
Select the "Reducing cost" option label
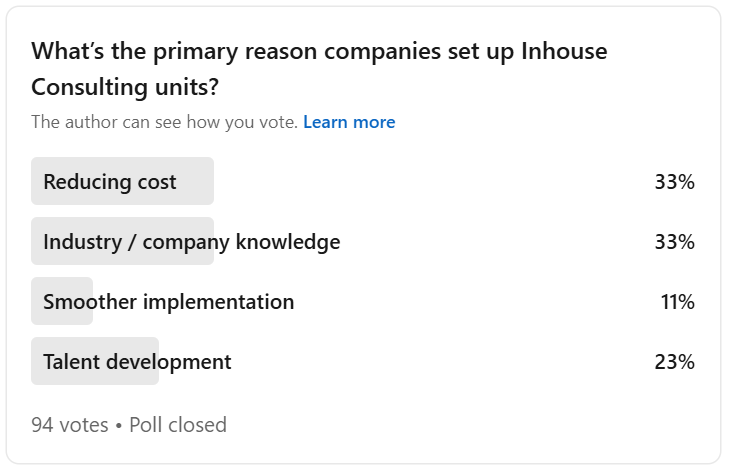(110, 182)
